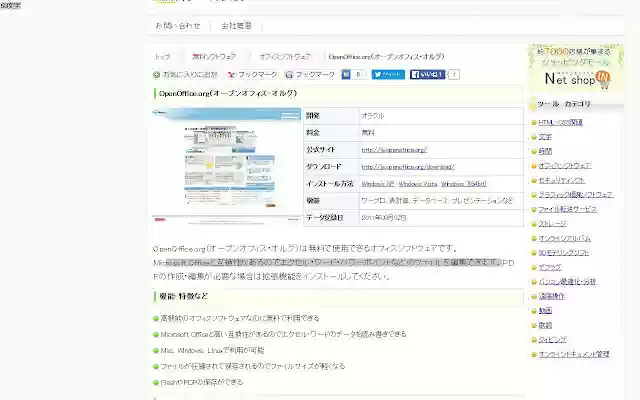Image resolution: width=640 pixels, height=400 pixels.
Task: Click the Net shop IN banner
Action: [x=576, y=67]
